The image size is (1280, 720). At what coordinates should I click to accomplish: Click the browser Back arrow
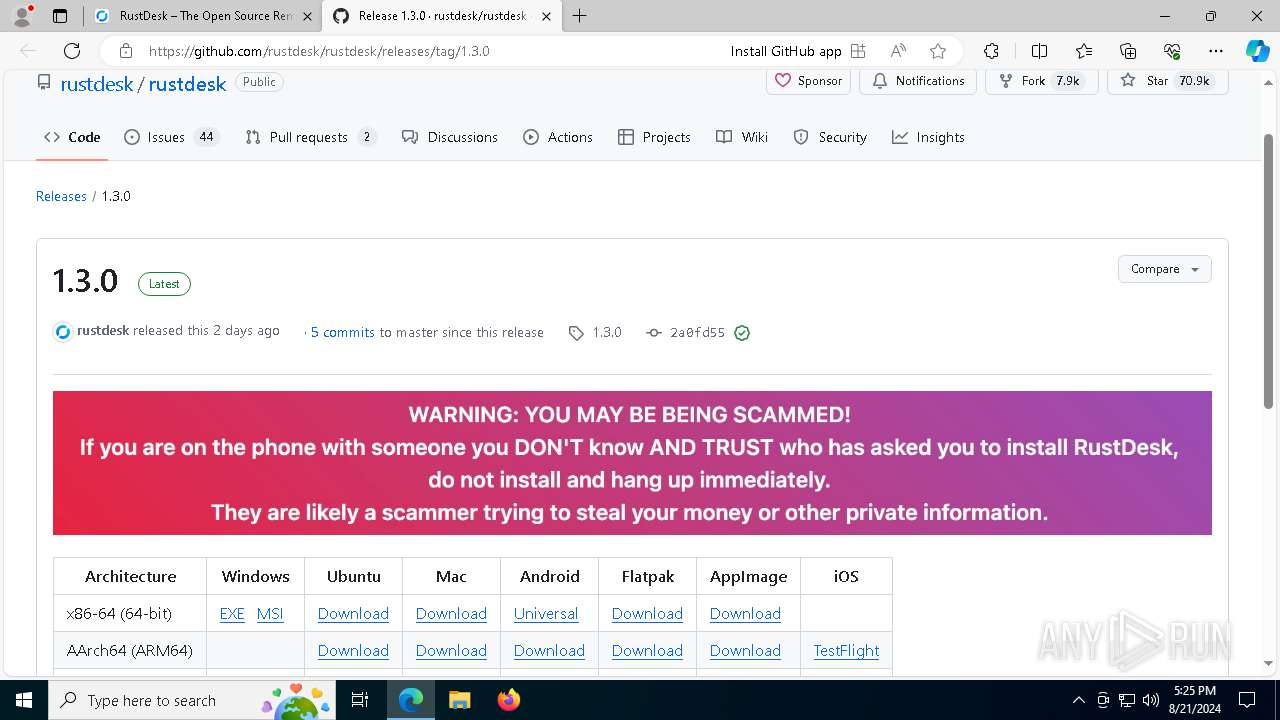tap(28, 51)
